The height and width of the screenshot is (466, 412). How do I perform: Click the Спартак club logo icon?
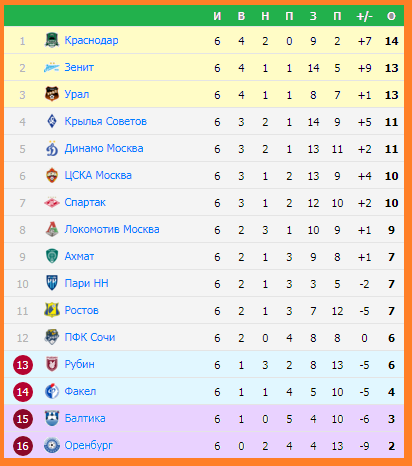52,202
